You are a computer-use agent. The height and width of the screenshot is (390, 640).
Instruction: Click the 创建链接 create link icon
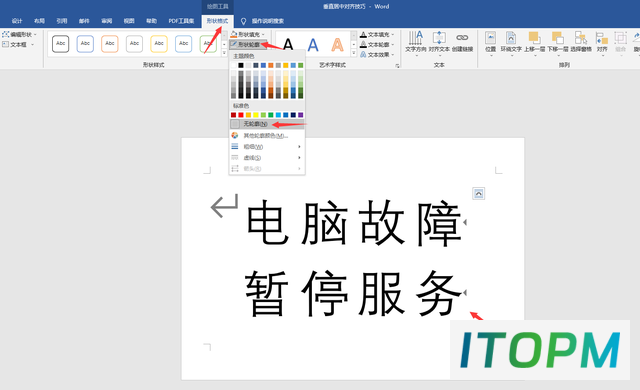coord(462,42)
